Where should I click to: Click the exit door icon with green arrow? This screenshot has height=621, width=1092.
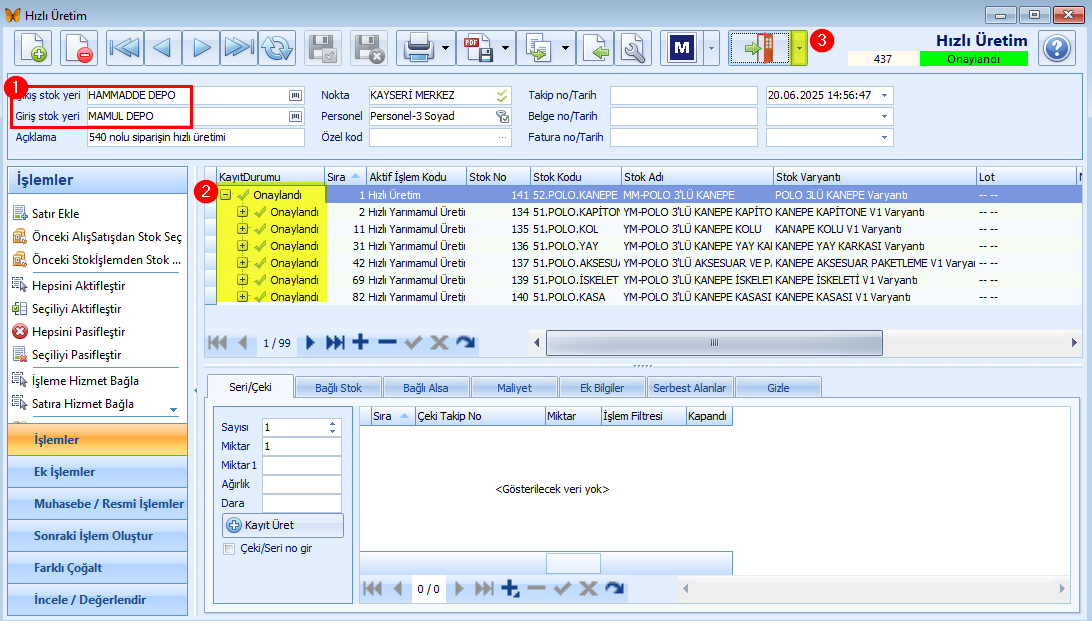(x=759, y=48)
